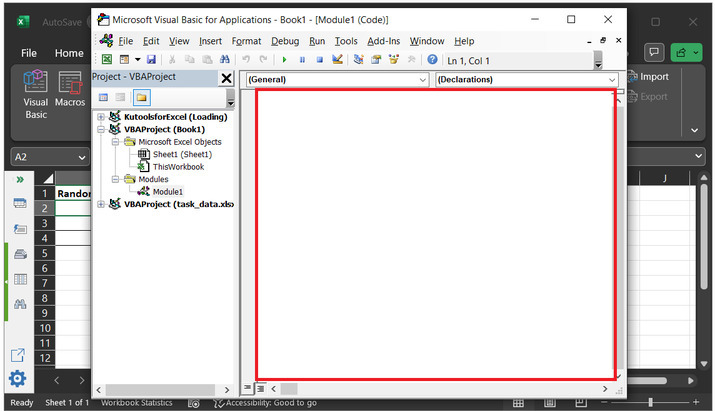Expand Kutools navigation pane double arrow
Image resolution: width=715 pixels, height=411 pixels.
[20, 180]
